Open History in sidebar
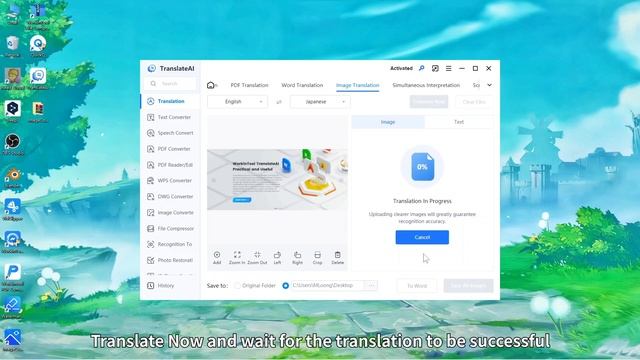 click(x=170, y=285)
